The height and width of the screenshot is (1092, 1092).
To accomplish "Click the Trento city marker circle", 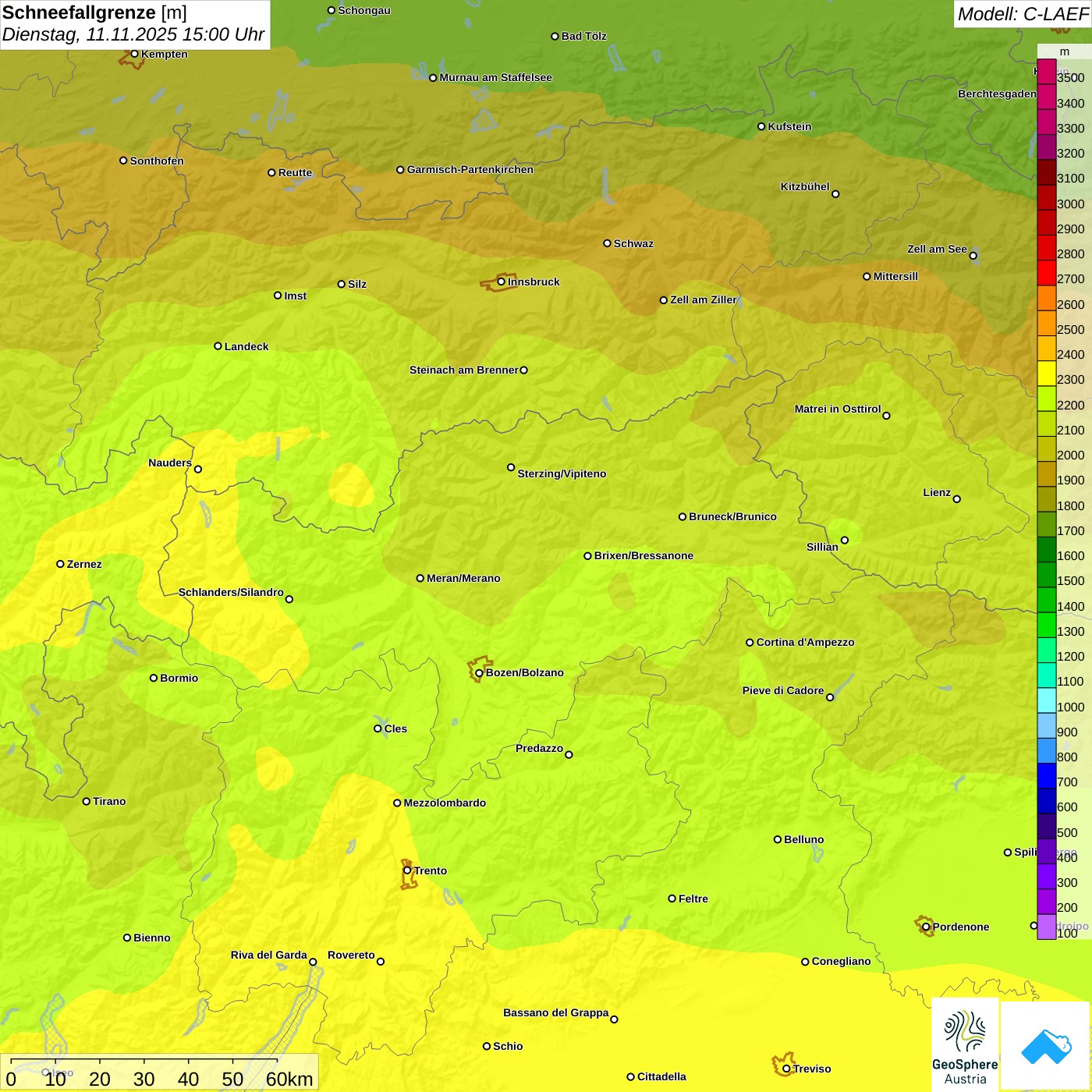I will coord(407,870).
